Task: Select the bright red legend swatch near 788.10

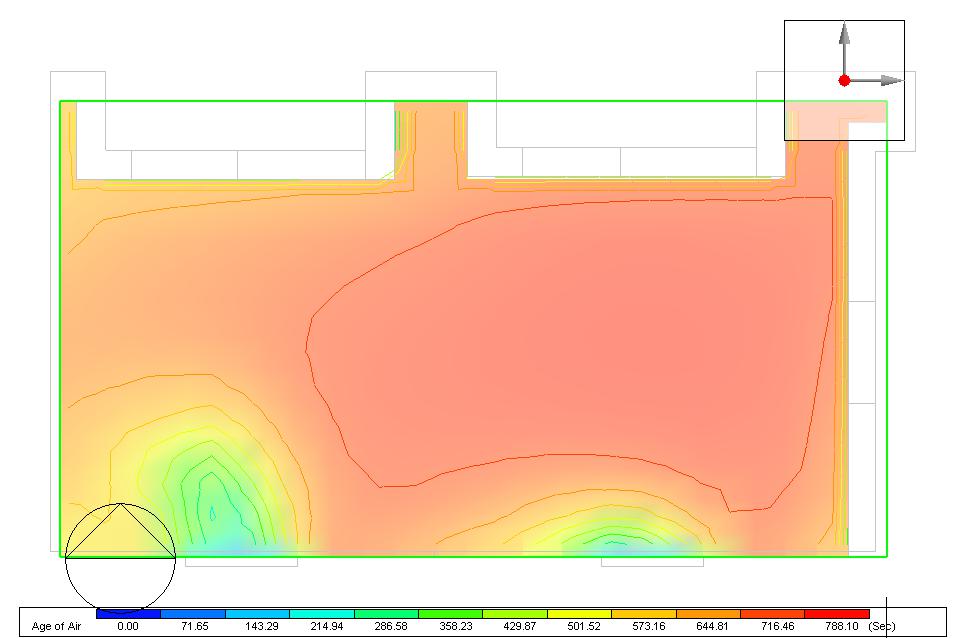Action: 837,614
